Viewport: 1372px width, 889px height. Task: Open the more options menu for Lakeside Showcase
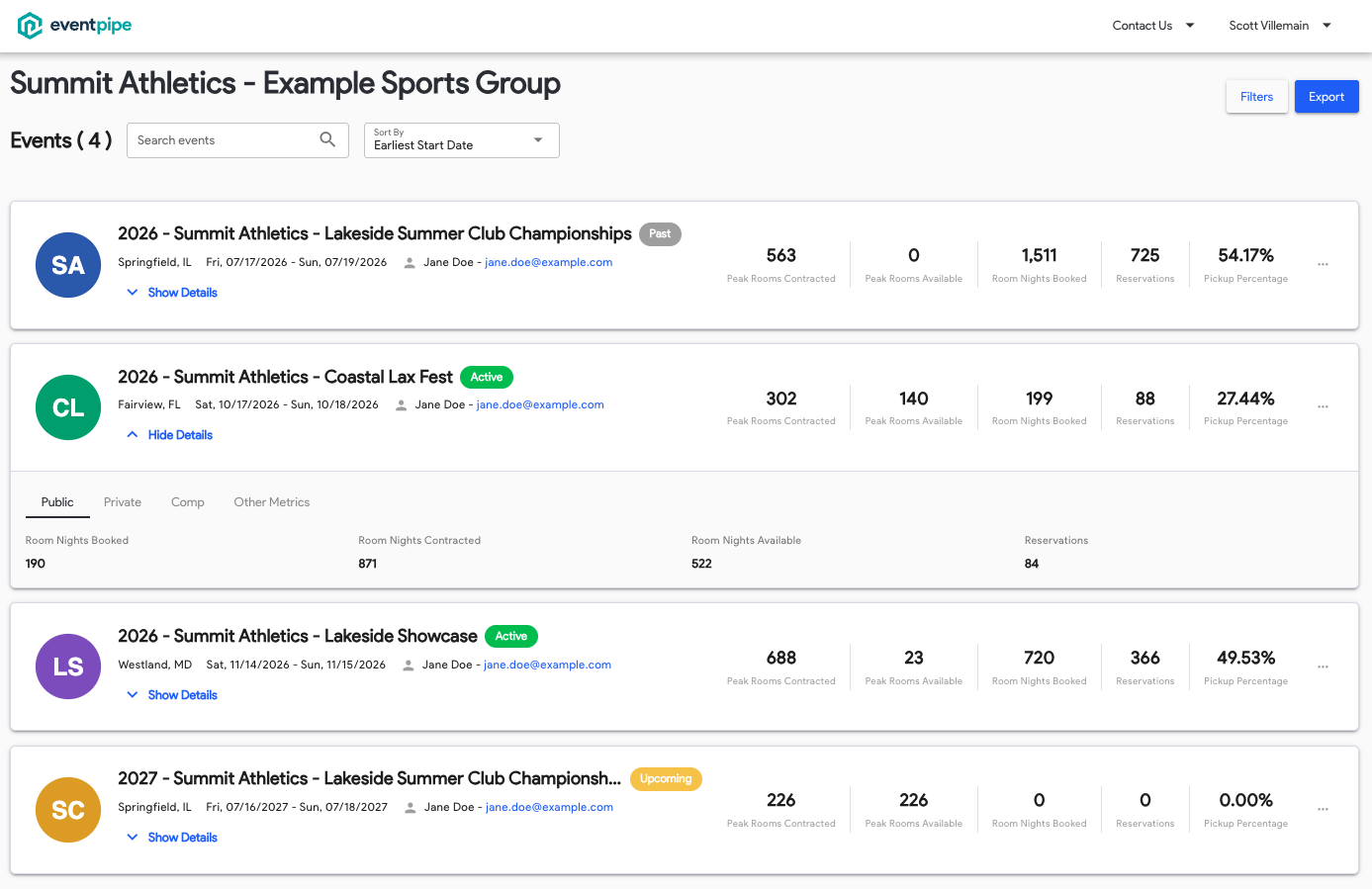click(x=1323, y=667)
